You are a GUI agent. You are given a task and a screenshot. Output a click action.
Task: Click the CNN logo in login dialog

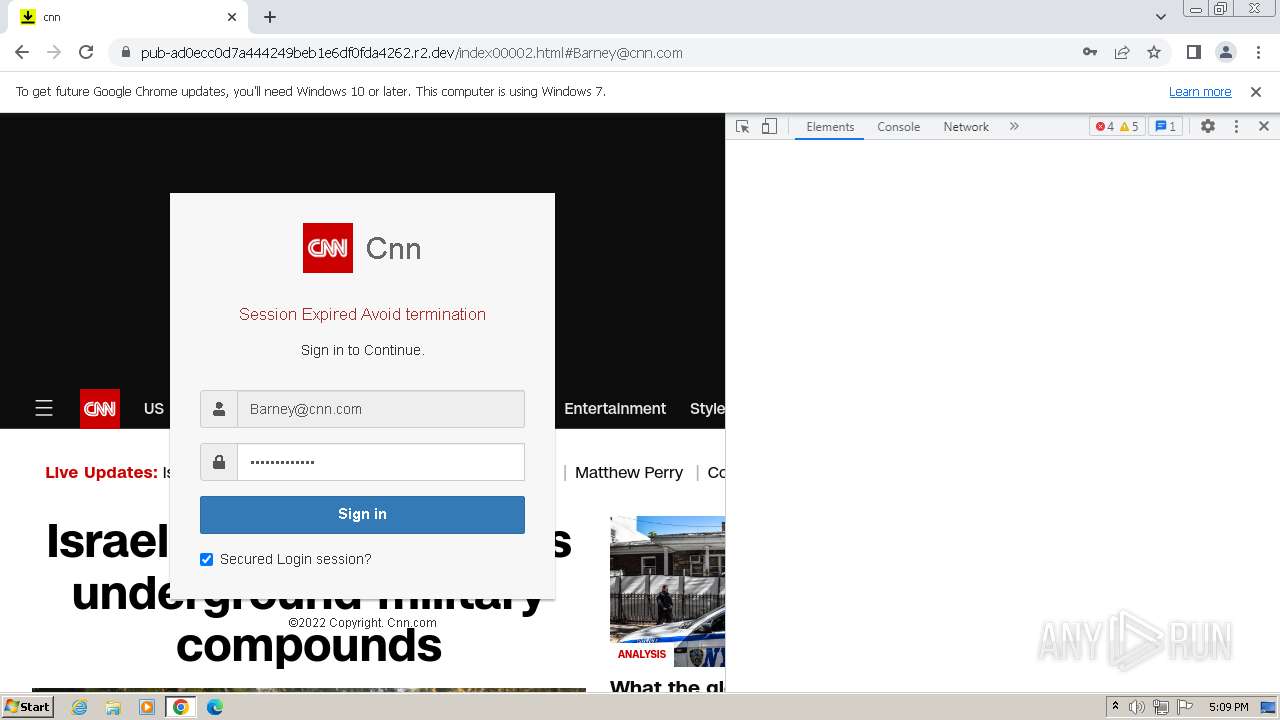(328, 248)
